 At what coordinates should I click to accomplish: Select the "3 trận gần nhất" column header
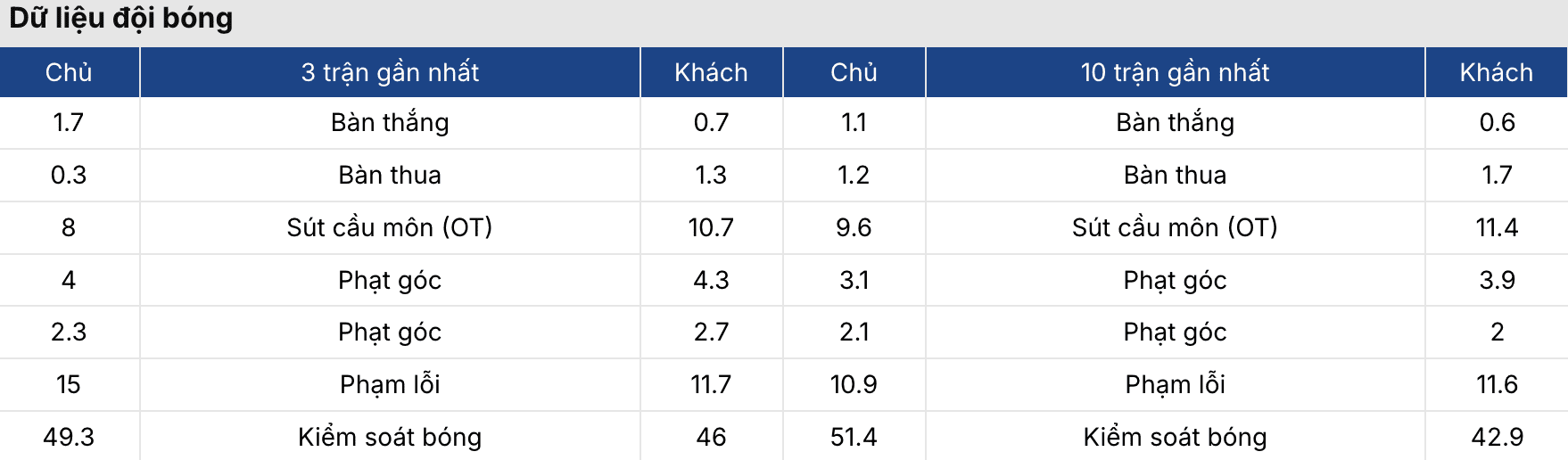tap(390, 72)
